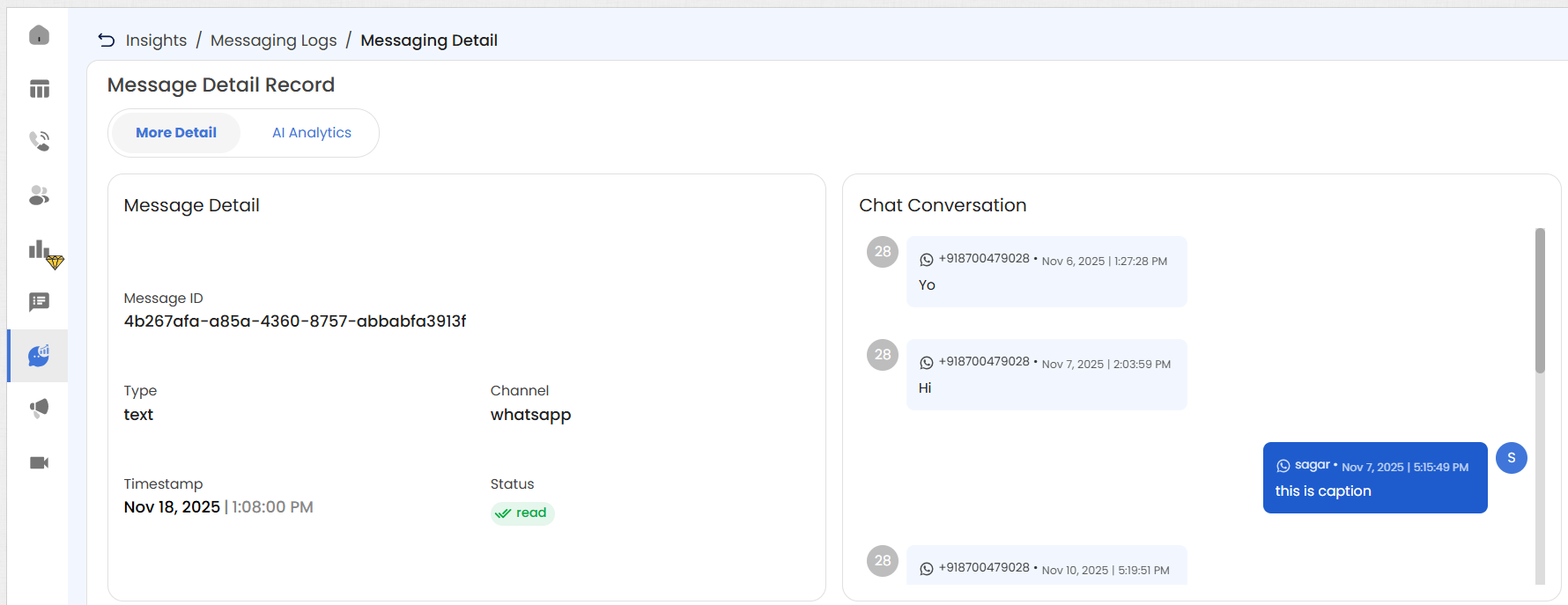Click the read status badge
This screenshot has width=1568, height=605.
click(x=522, y=513)
